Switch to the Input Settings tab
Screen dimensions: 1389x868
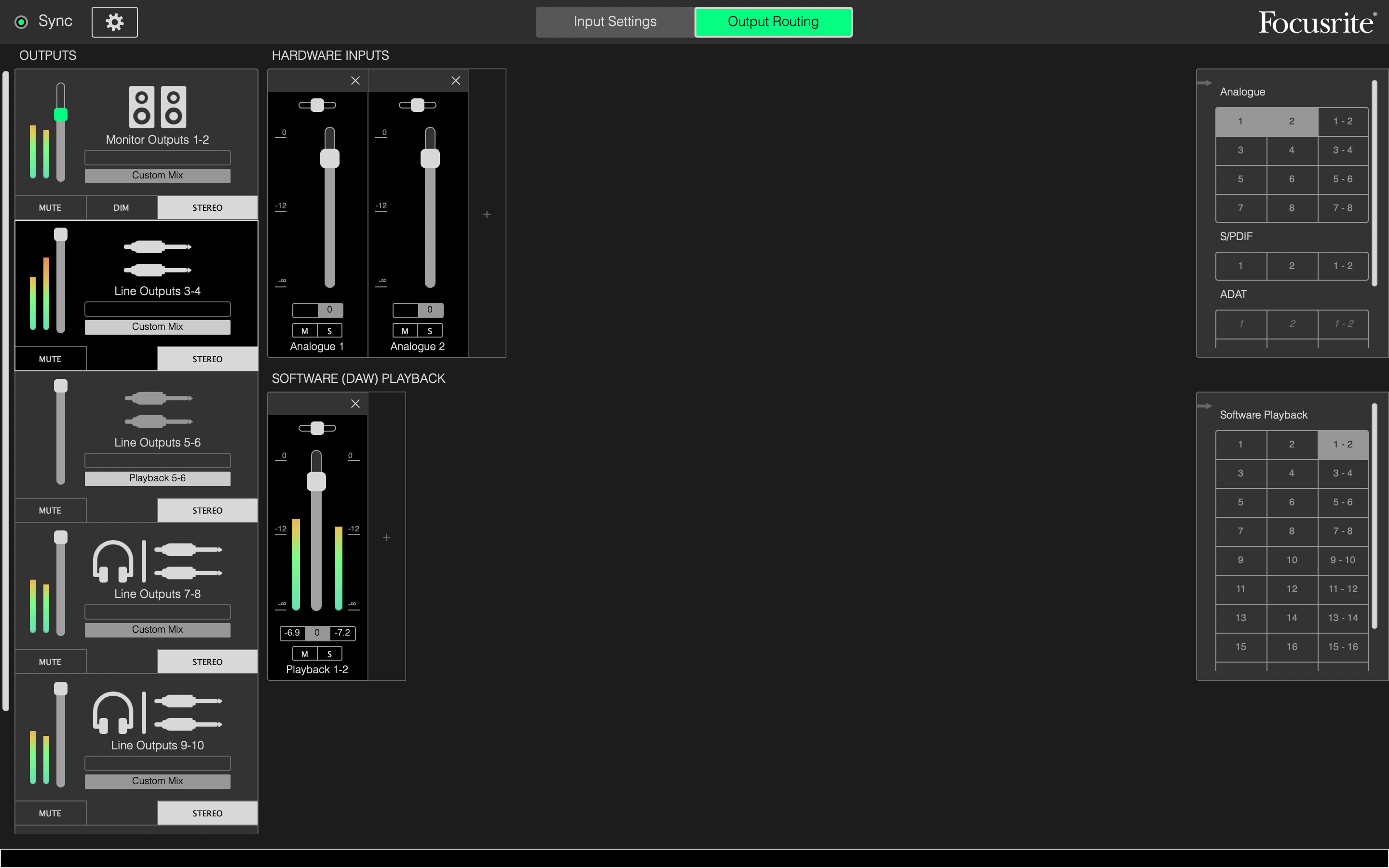[615, 22]
